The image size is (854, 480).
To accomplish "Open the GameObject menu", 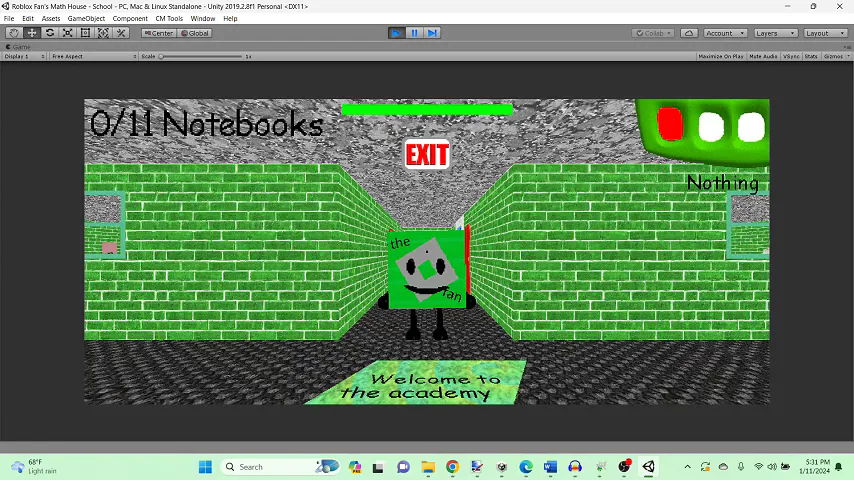I will point(86,19).
